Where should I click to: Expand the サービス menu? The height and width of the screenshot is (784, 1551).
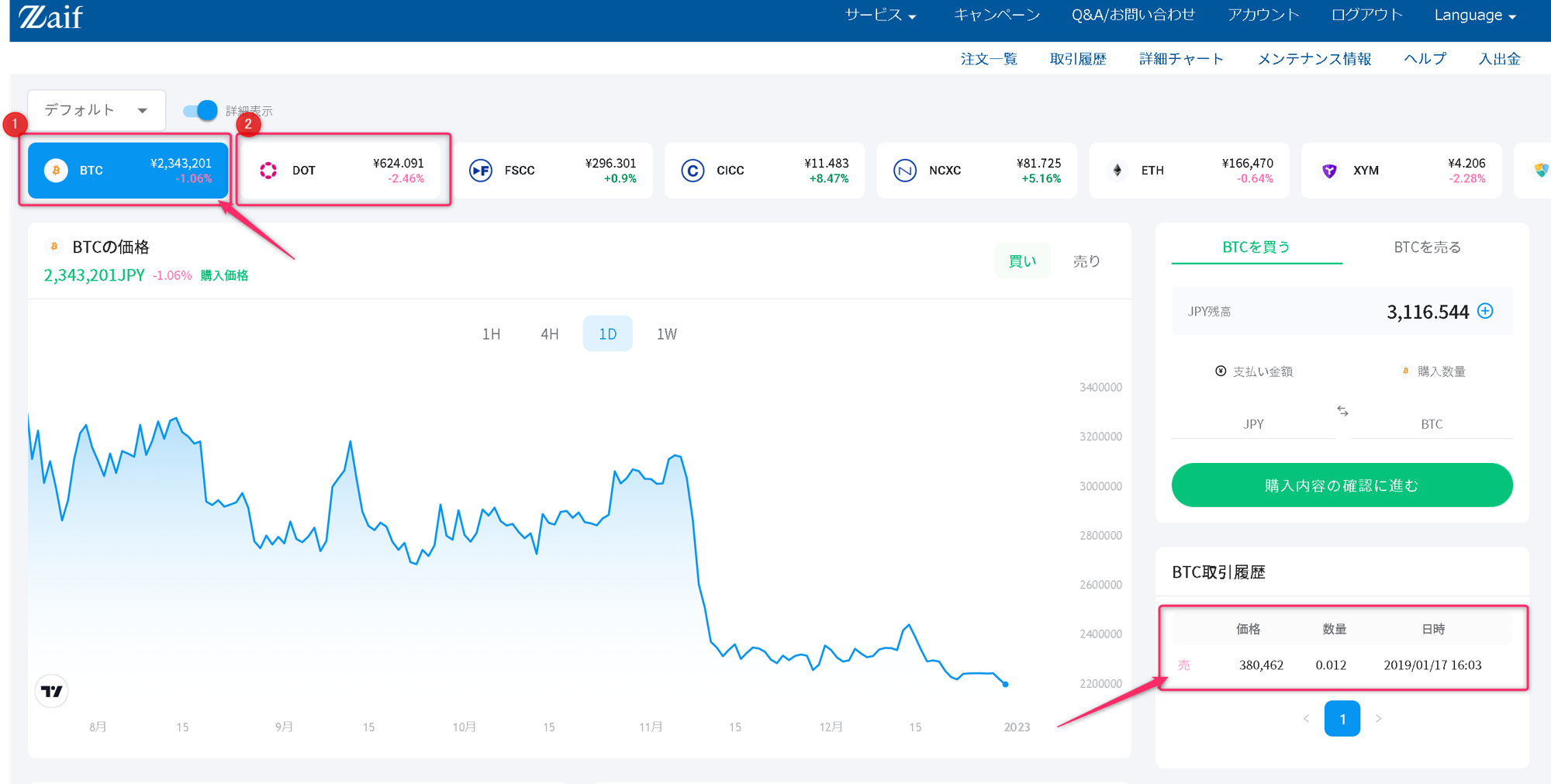880,16
